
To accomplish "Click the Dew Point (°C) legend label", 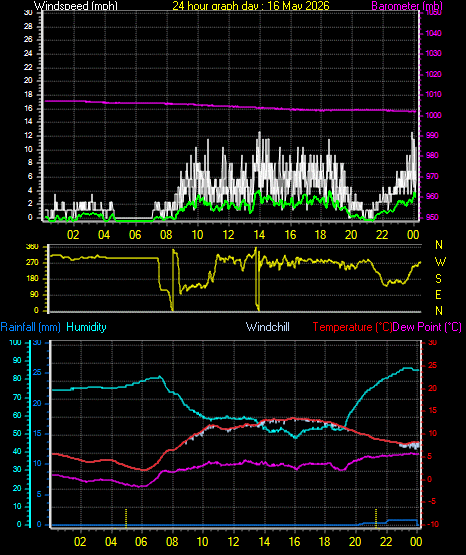I will point(427,327).
